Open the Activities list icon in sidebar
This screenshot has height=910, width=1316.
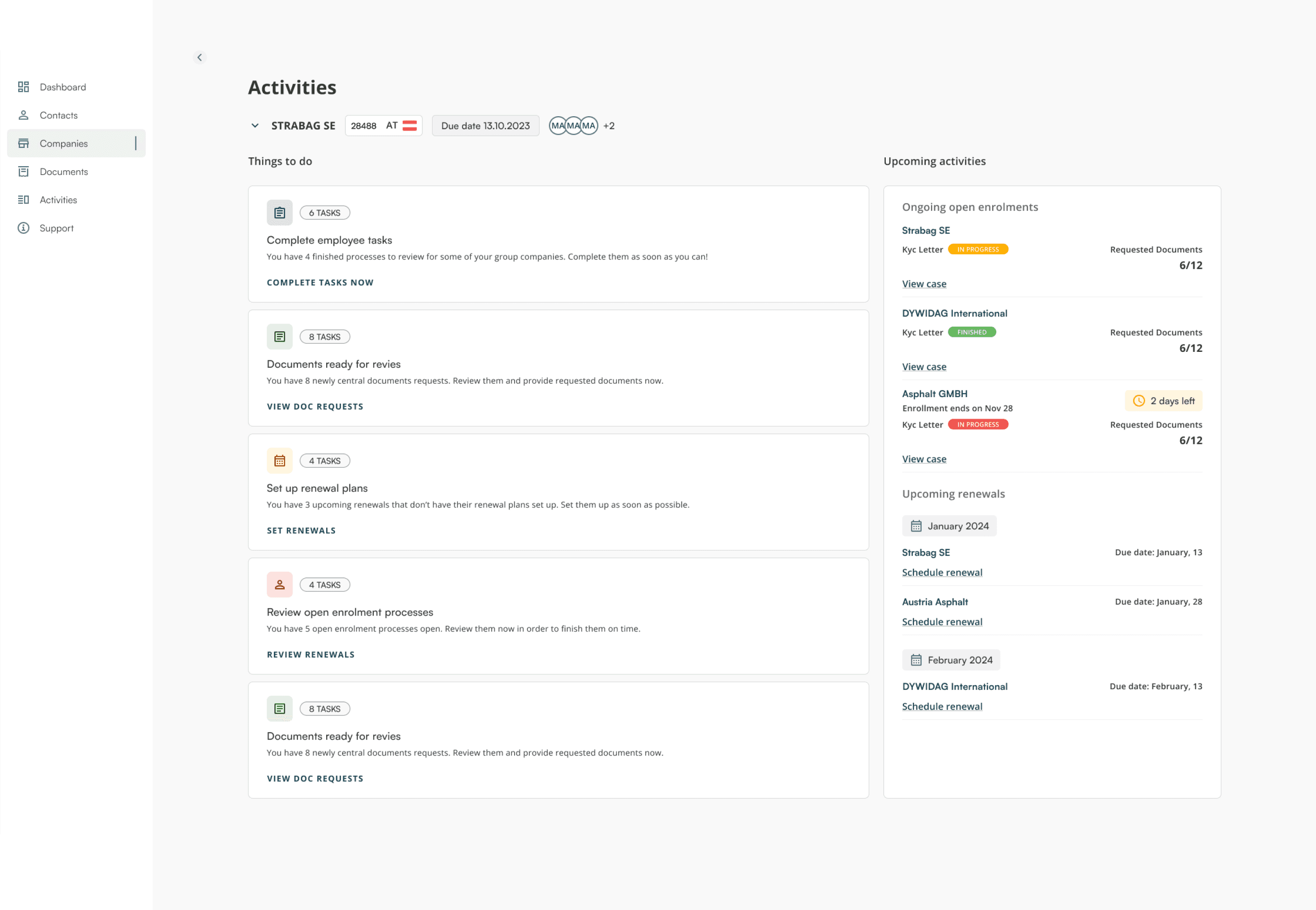23,200
